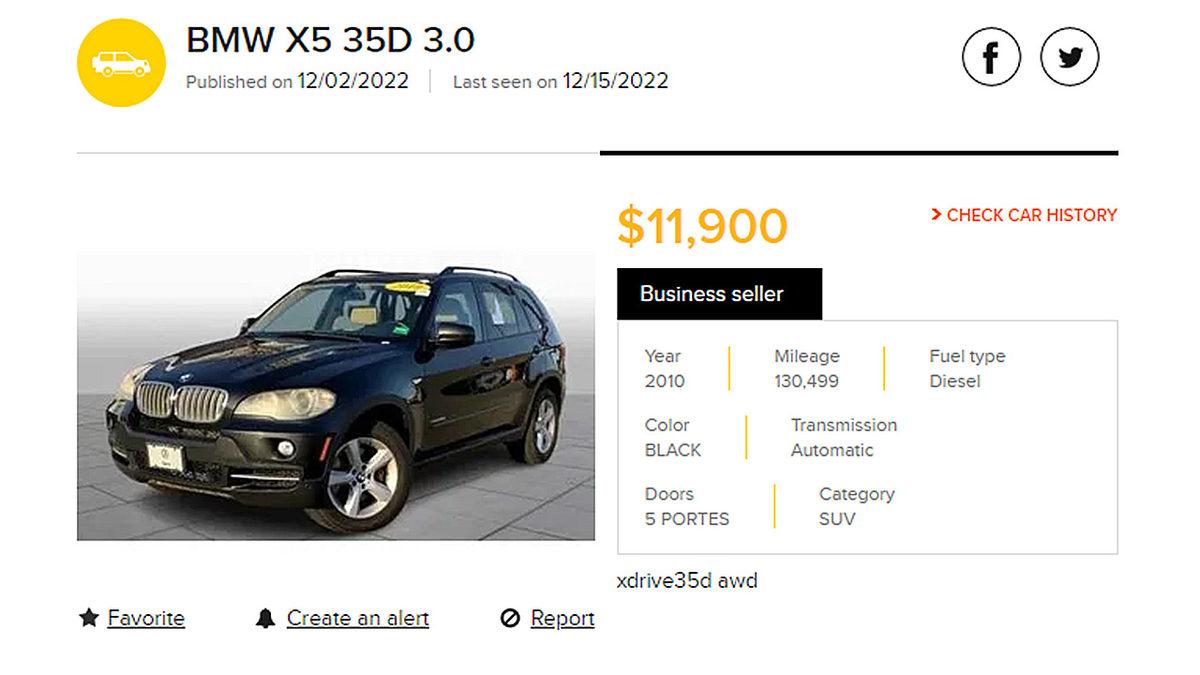The image size is (1200, 675).
Task: Click the star icon beside Favorite
Action: click(x=88, y=618)
